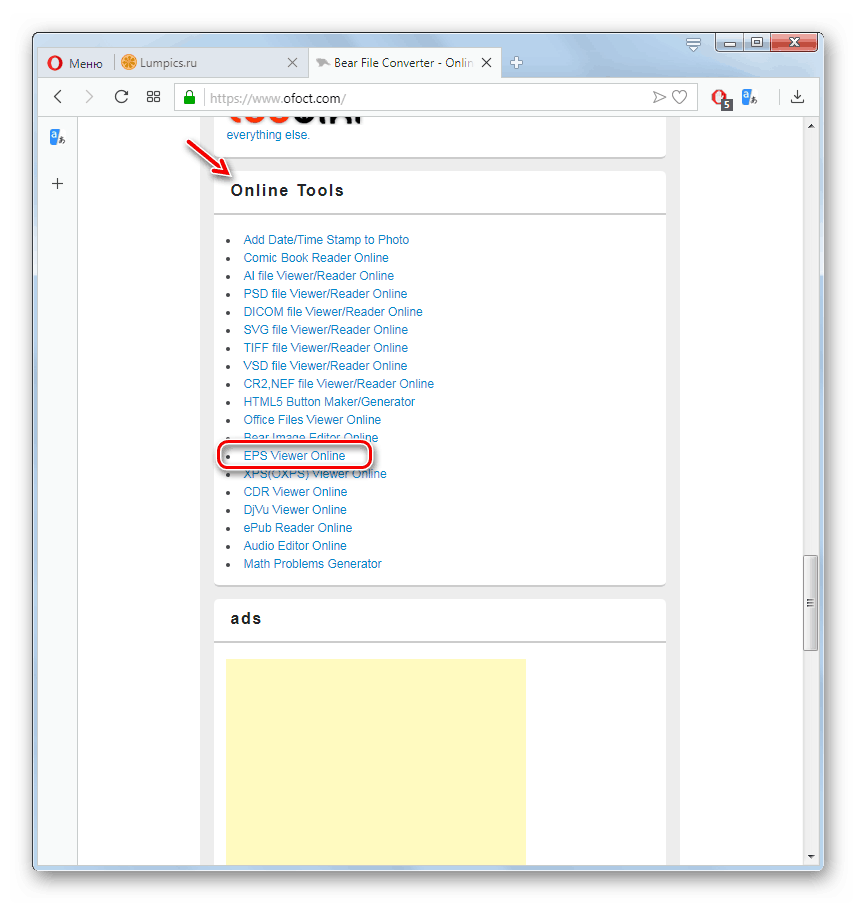Viewport: 857px width, 904px height.
Task: Open SVG file Viewer/Reader Online link
Action: 325,330
